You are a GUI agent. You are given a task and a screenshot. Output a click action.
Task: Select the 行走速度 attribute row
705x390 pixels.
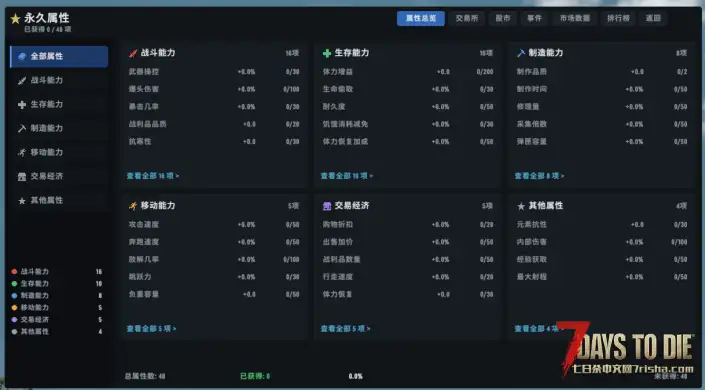click(x=408, y=277)
